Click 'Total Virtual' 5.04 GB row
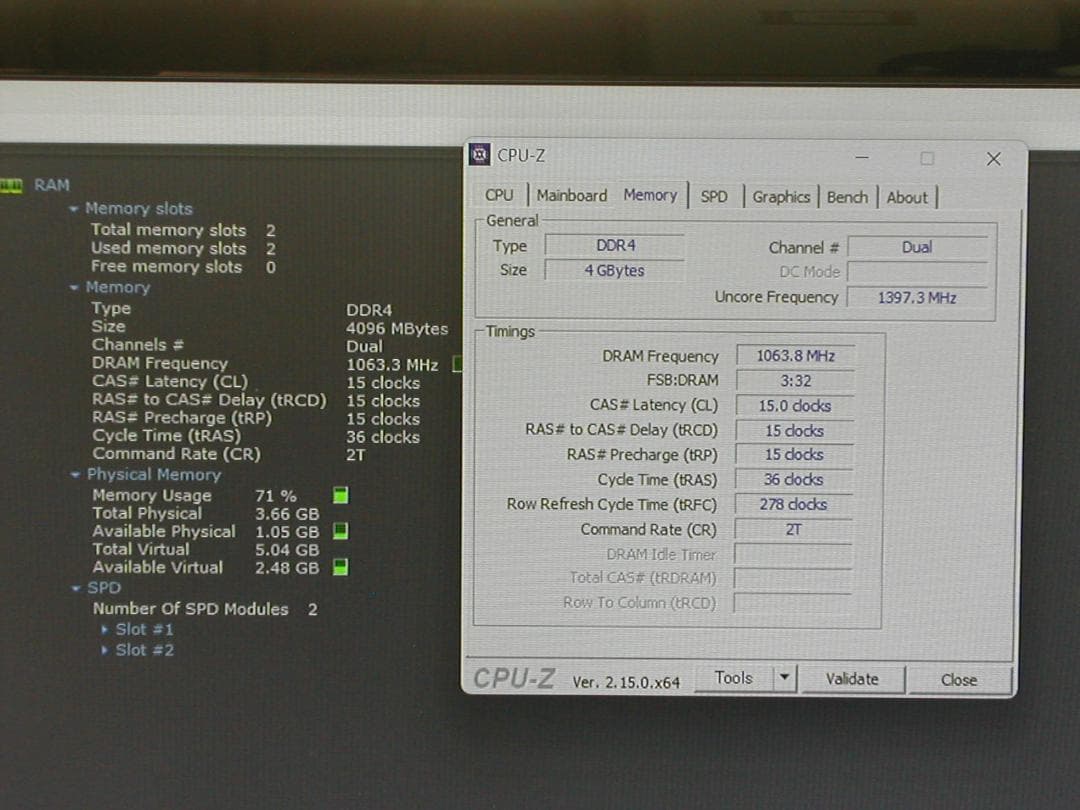This screenshot has width=1080, height=810. [x=206, y=550]
